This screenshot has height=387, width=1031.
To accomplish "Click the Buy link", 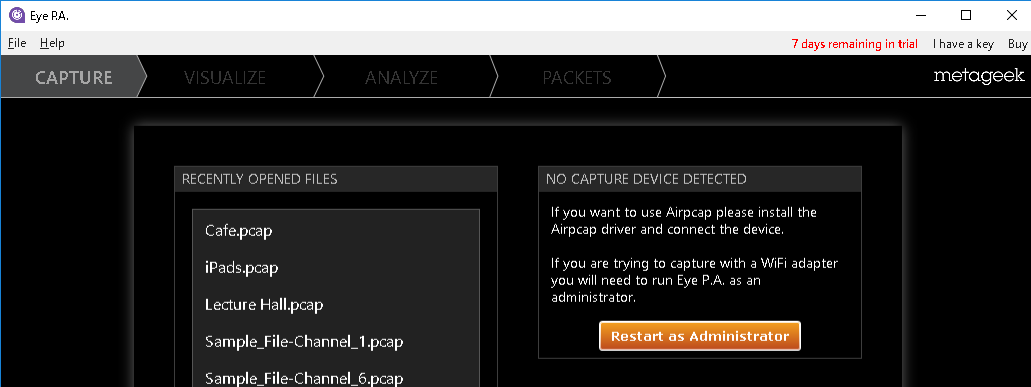I will [x=1017, y=44].
